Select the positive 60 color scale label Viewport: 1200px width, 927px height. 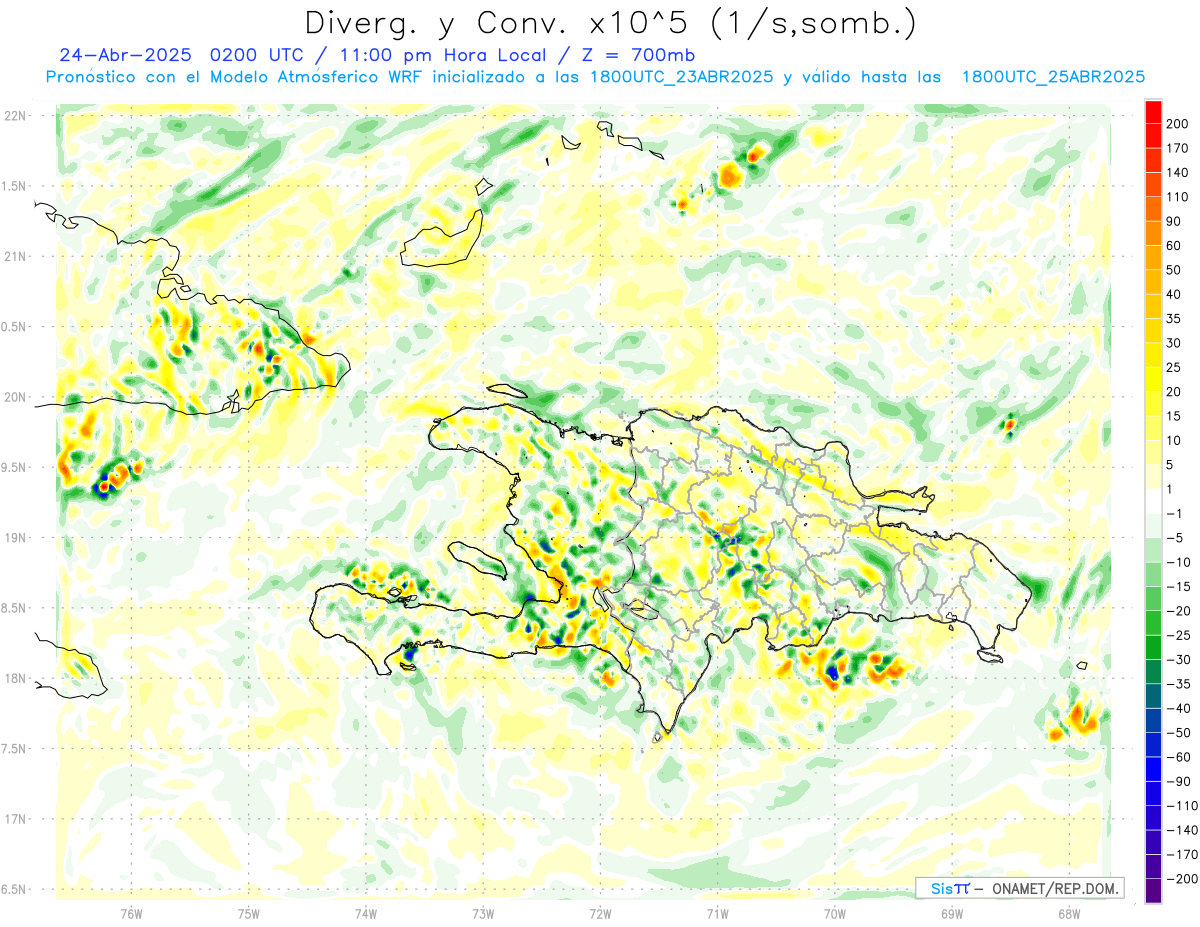[1174, 246]
